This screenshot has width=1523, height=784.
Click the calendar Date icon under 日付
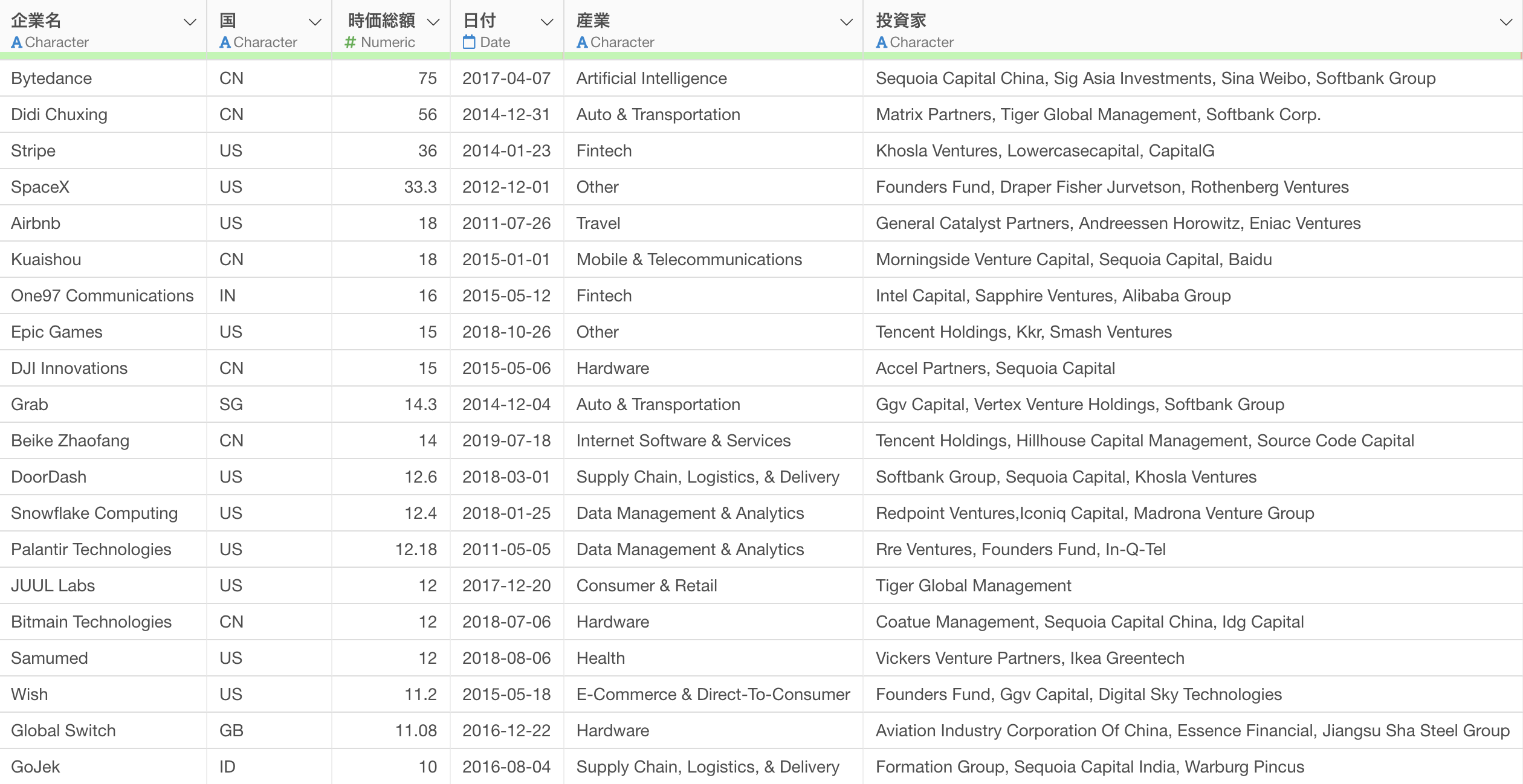pyautogui.click(x=469, y=42)
